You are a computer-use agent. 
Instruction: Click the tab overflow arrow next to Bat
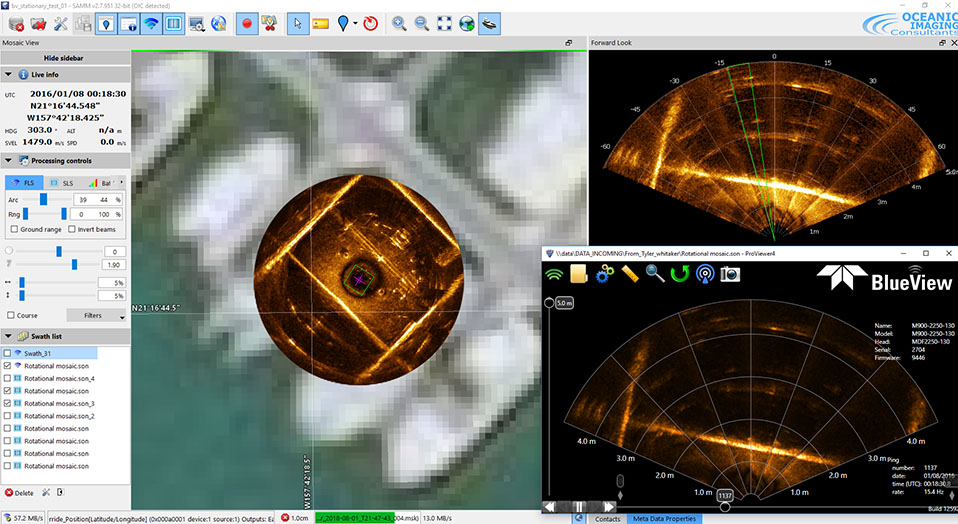pyautogui.click(x=122, y=183)
